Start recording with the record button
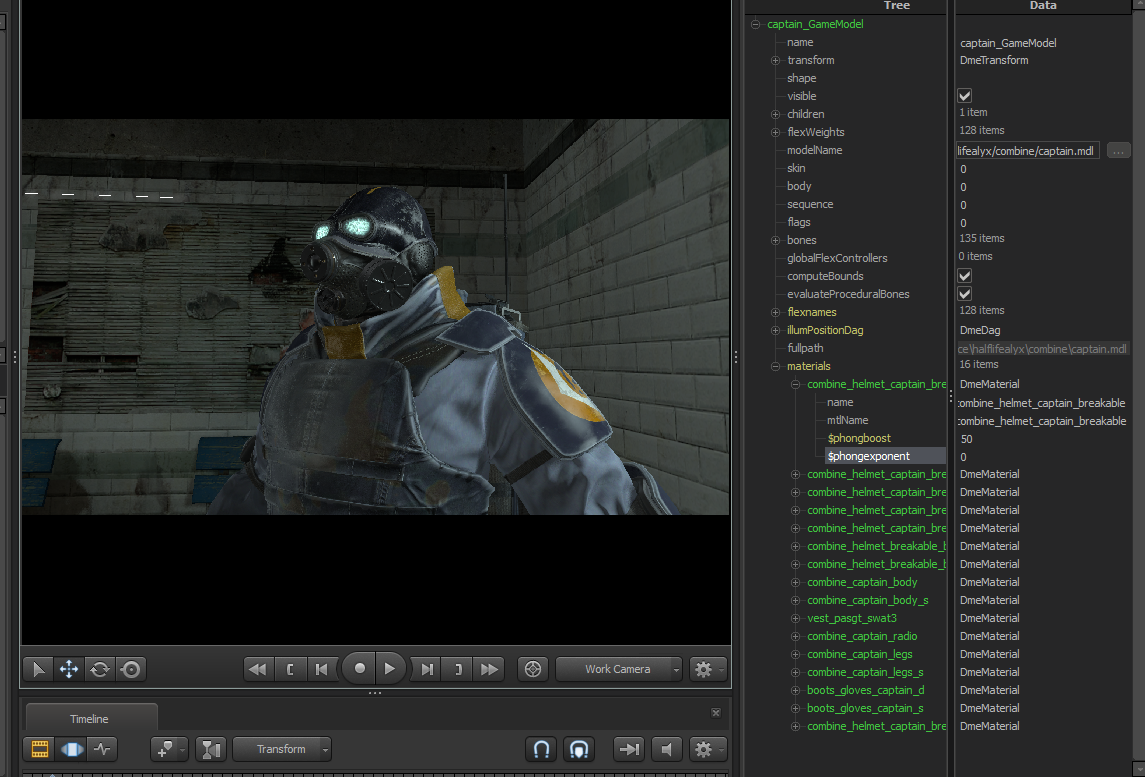Viewport: 1145px width, 777px height. (x=359, y=668)
